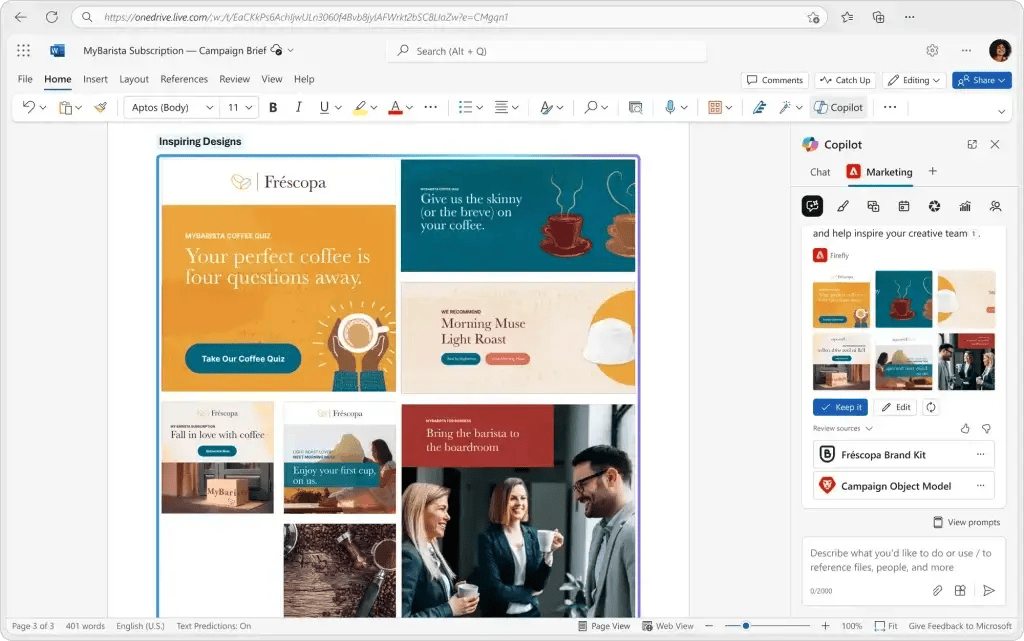This screenshot has width=1024, height=641.
Task: Click the regenerate icon beside Edit
Action: [931, 407]
